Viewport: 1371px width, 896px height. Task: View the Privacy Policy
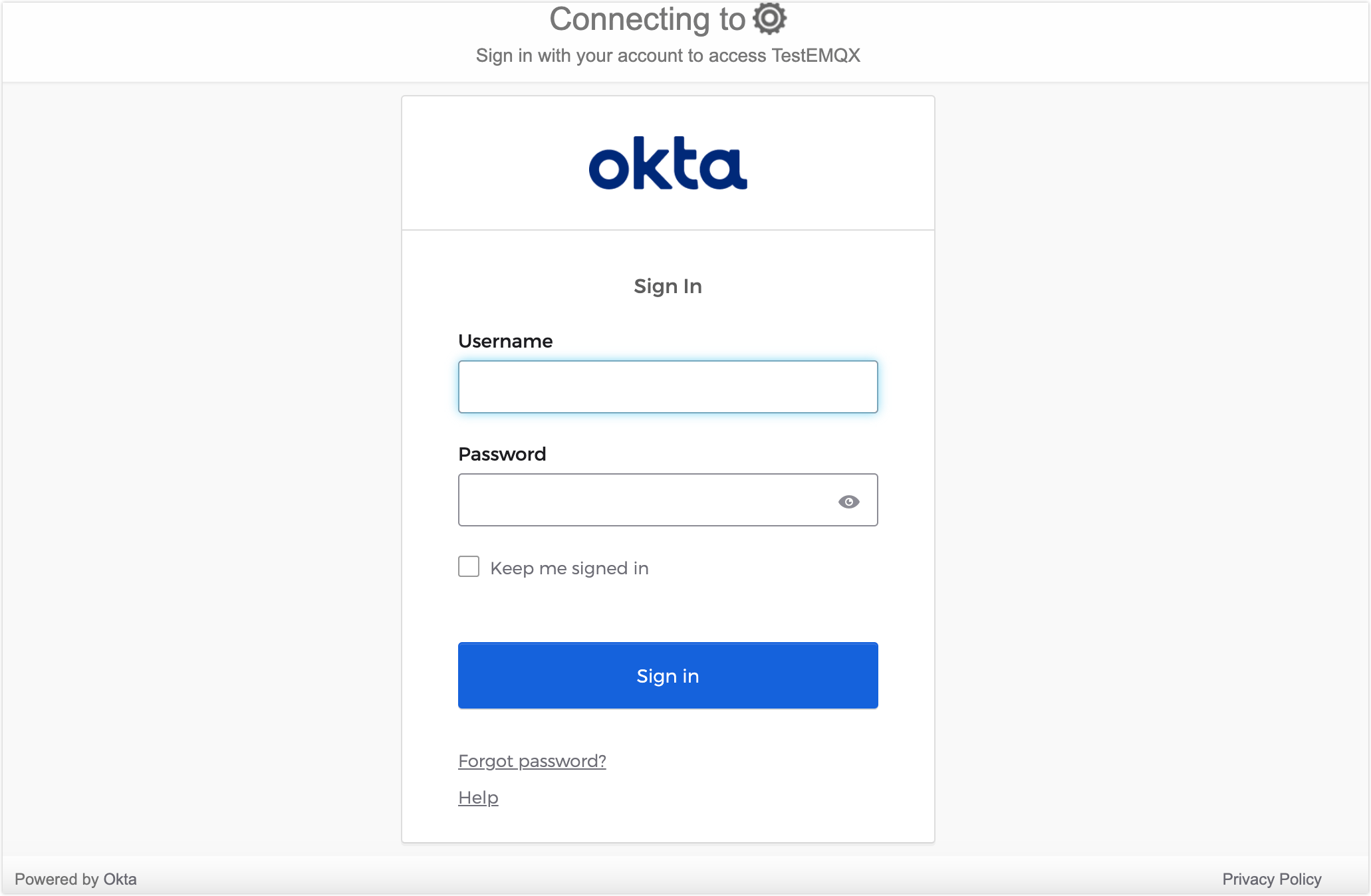(x=1272, y=879)
